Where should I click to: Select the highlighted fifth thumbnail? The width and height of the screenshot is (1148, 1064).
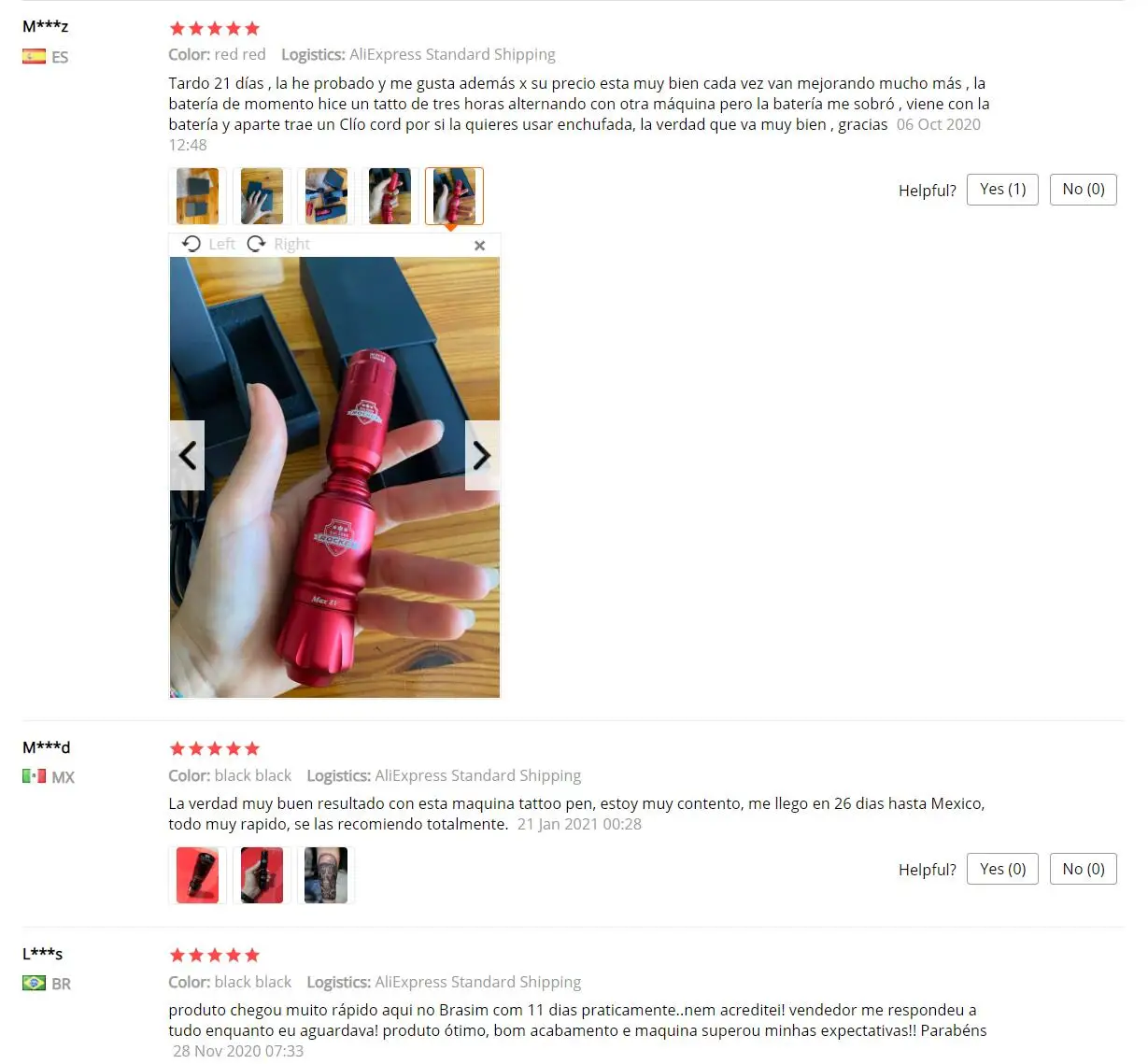click(x=454, y=196)
